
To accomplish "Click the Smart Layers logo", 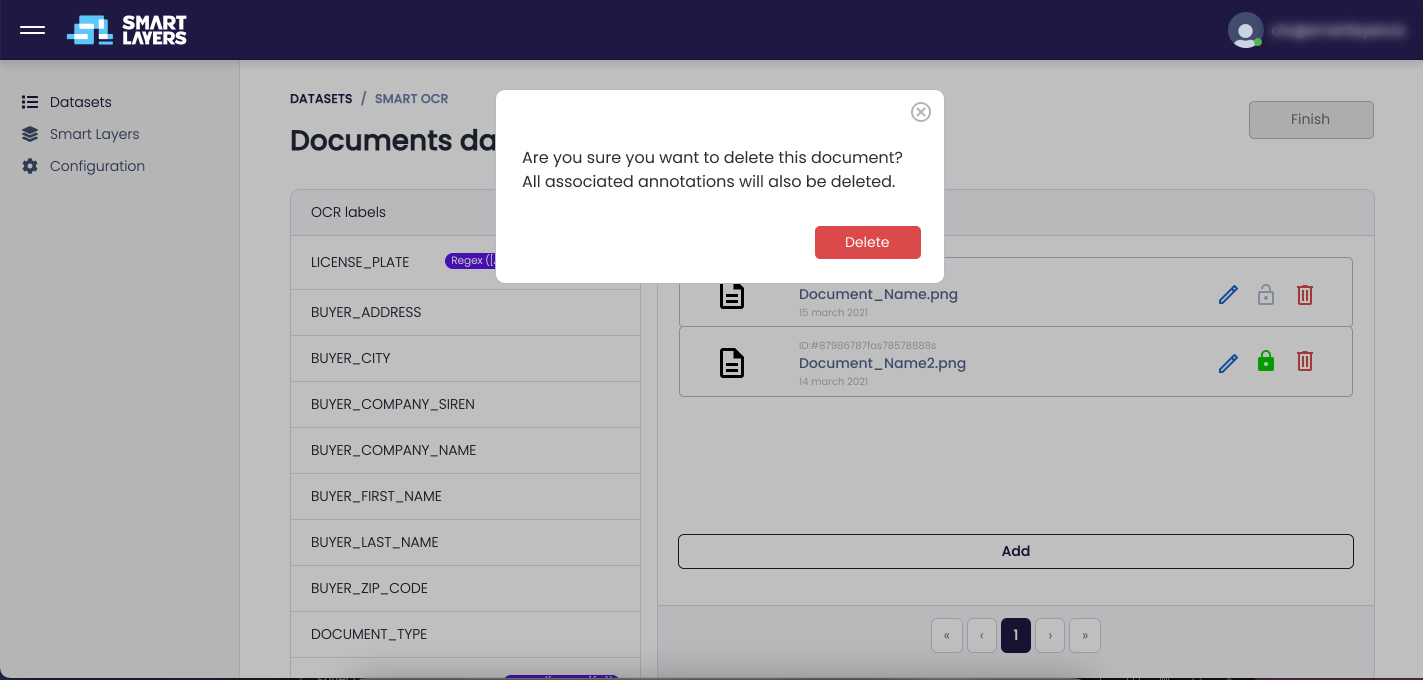I will 127,30.
